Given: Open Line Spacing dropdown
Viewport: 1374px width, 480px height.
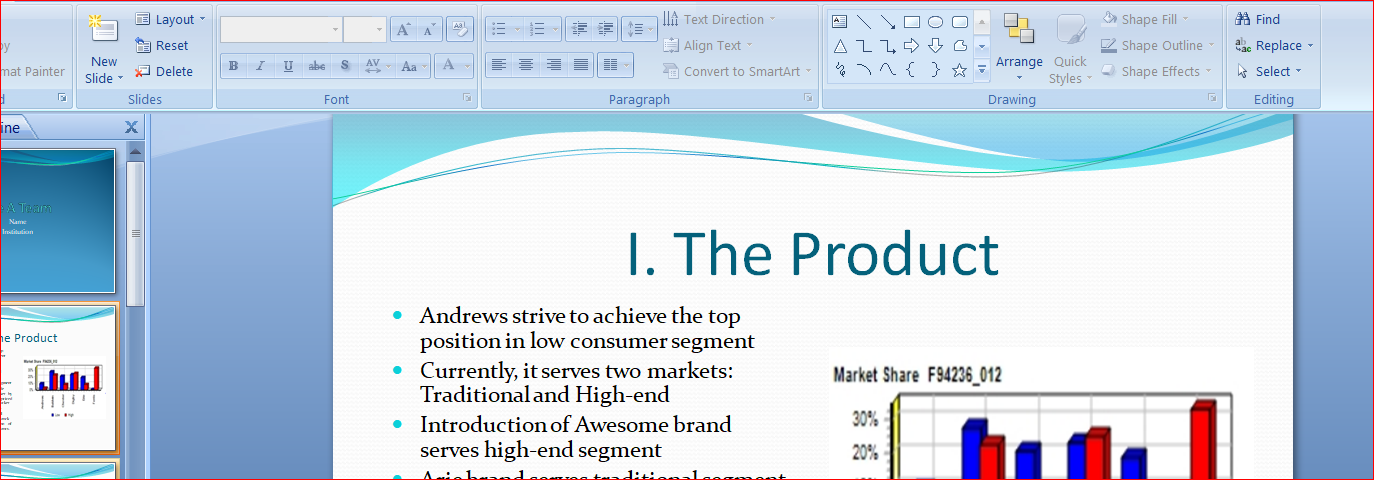Looking at the screenshot, I should (x=639, y=29).
